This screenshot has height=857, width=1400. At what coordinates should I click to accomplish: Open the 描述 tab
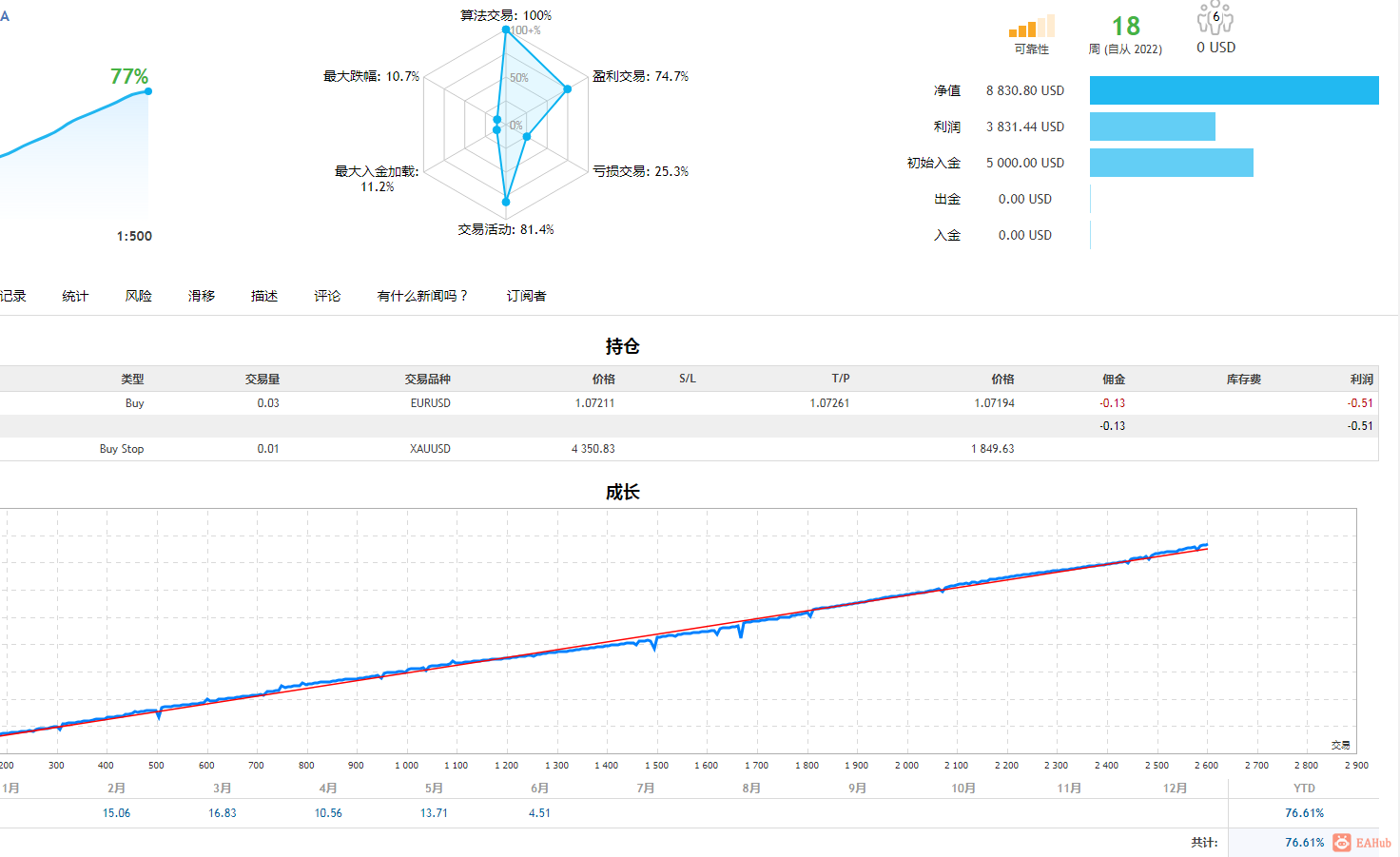pyautogui.click(x=264, y=296)
